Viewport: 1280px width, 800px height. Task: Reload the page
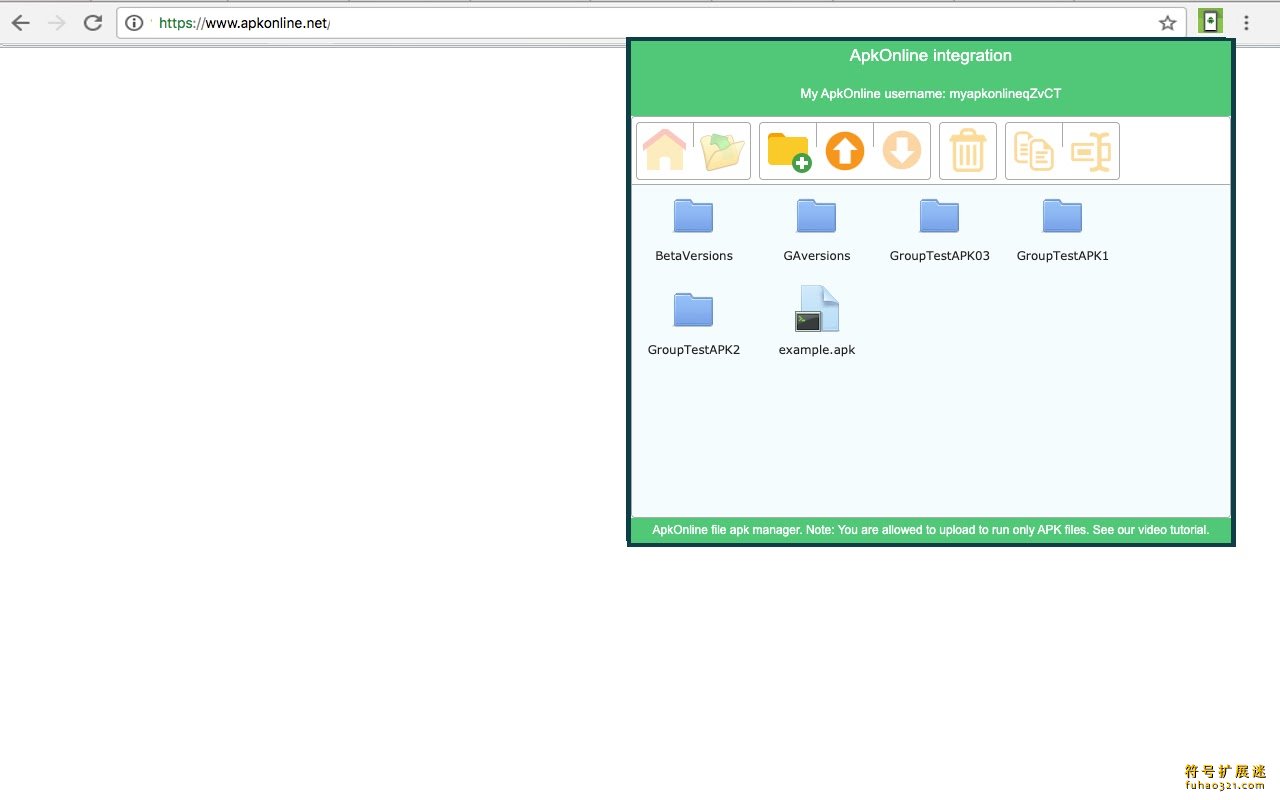point(92,22)
